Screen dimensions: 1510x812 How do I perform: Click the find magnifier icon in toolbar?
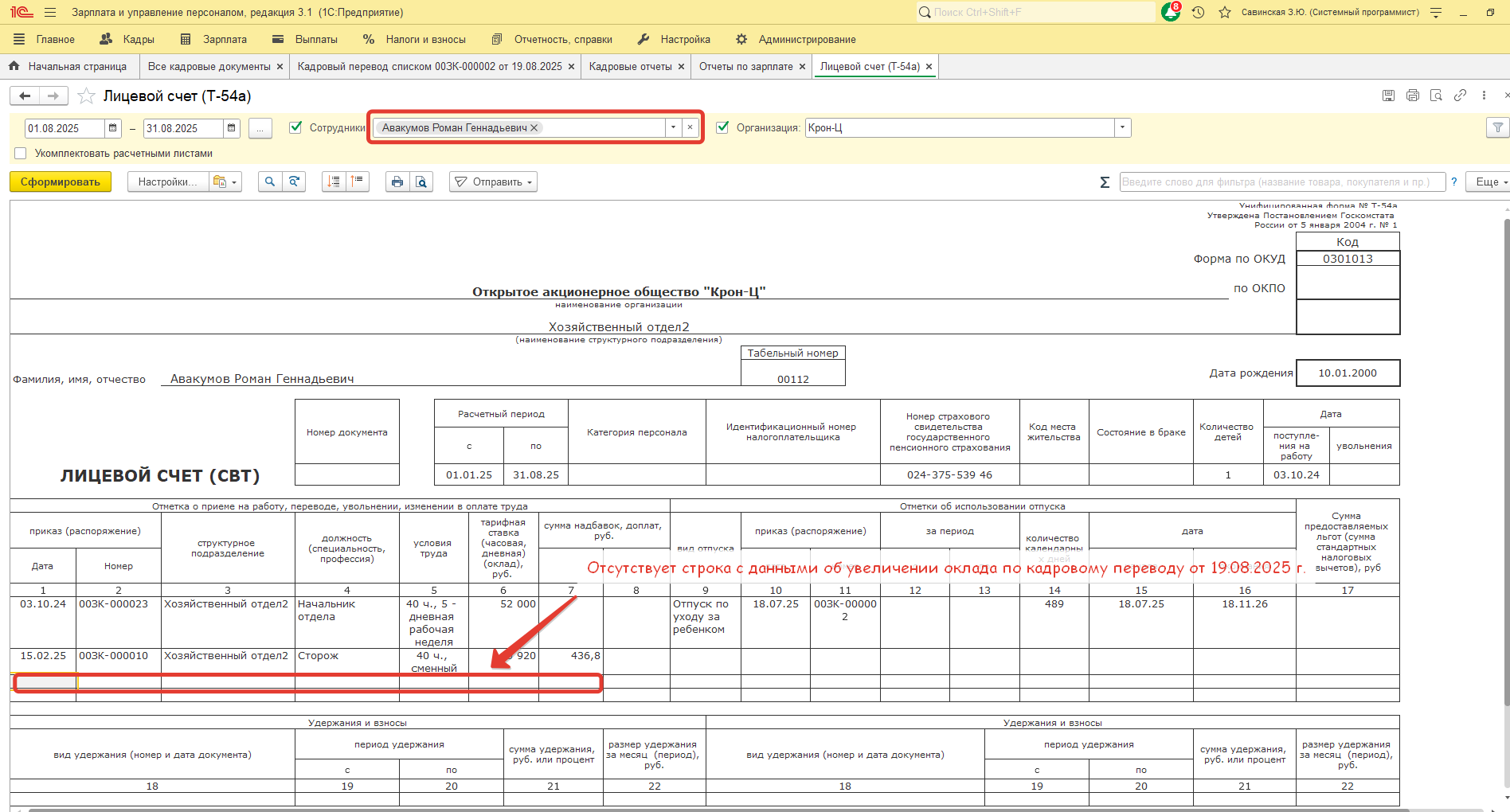[x=270, y=182]
